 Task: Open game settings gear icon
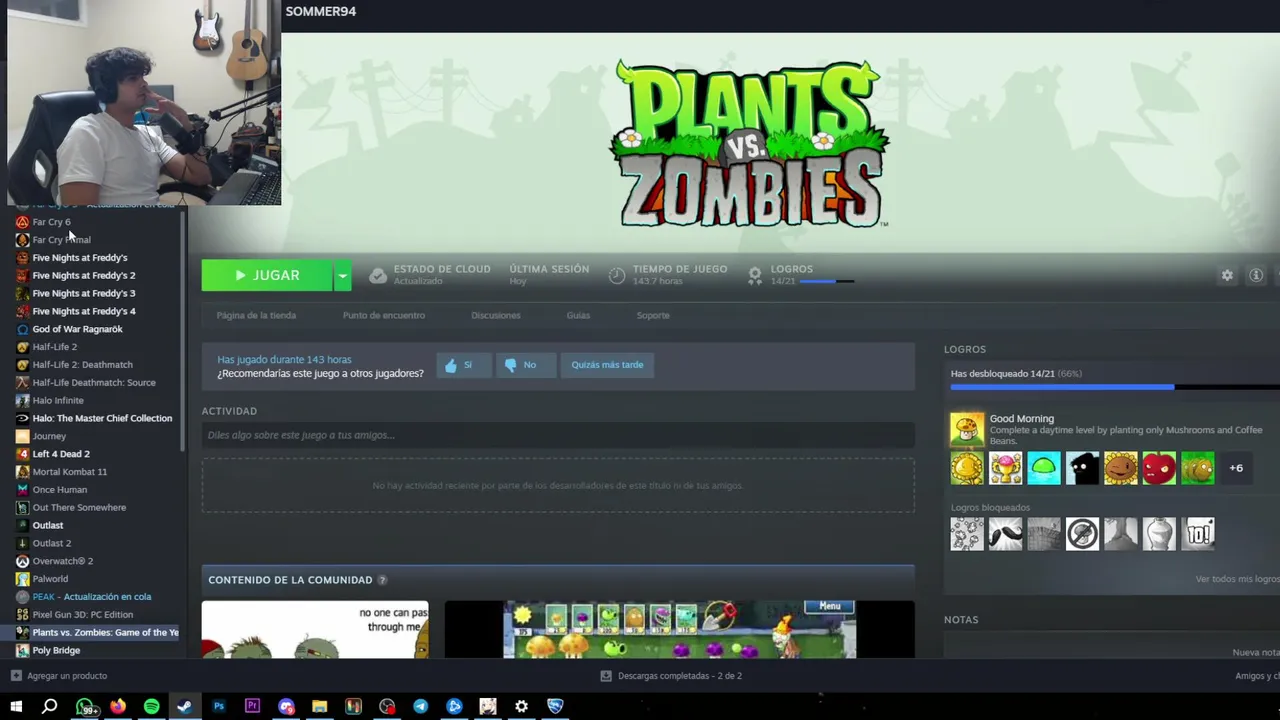(x=1227, y=276)
